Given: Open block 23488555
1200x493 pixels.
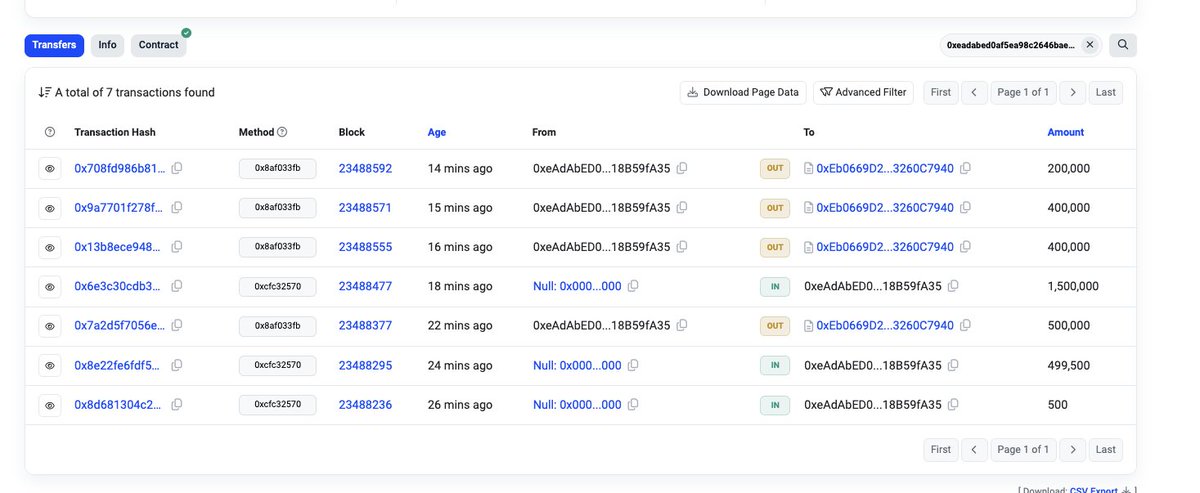Looking at the screenshot, I should 365,247.
